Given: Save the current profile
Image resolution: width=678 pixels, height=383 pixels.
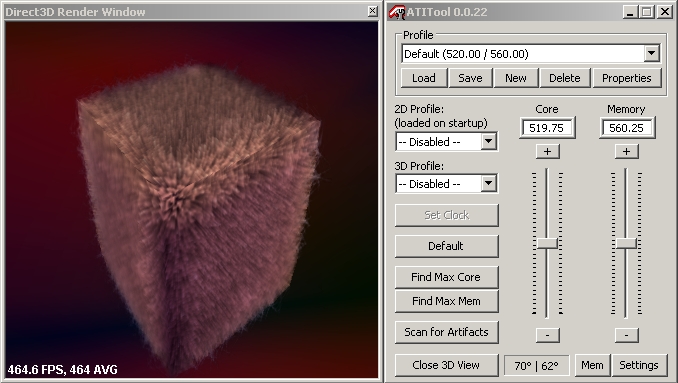Looking at the screenshot, I should [470, 78].
